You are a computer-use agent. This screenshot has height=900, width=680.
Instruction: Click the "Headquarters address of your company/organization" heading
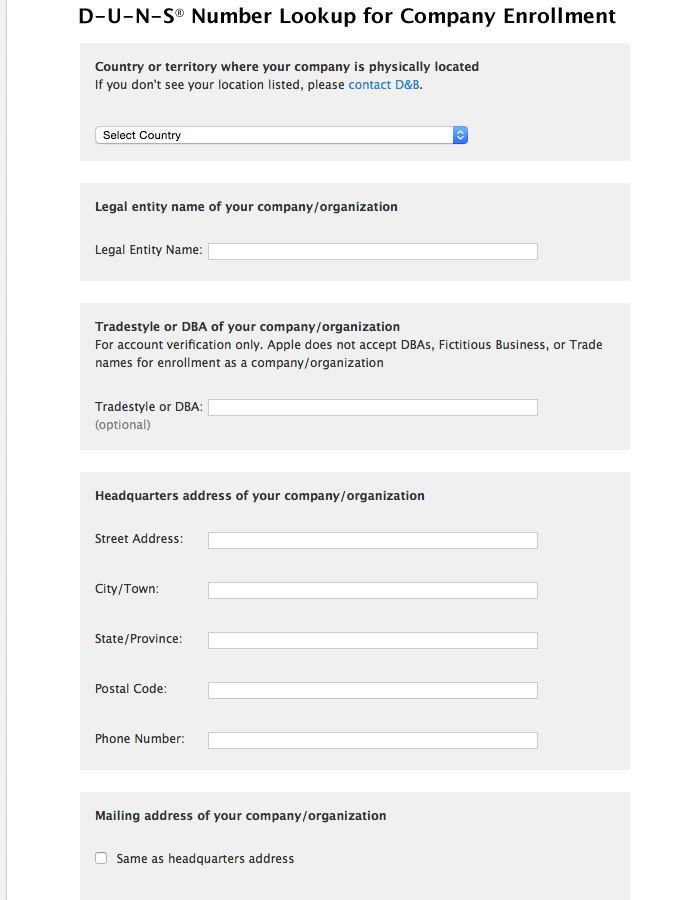(259, 496)
